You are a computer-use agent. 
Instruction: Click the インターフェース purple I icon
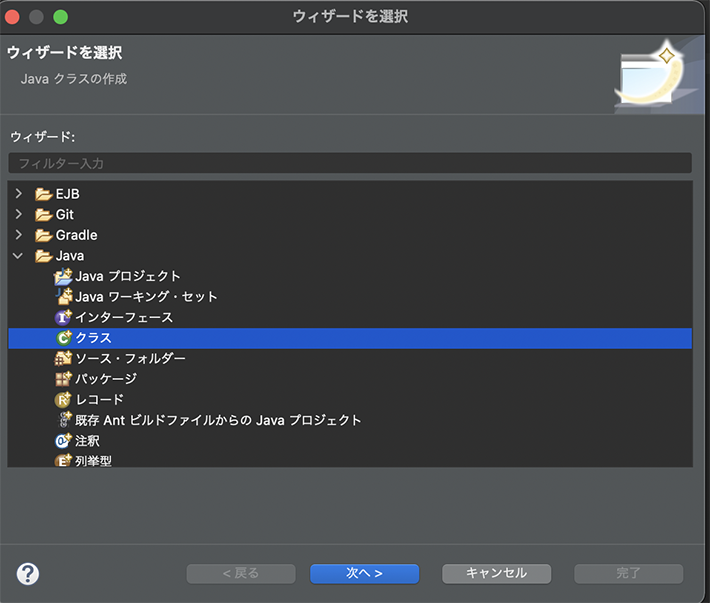coord(63,317)
